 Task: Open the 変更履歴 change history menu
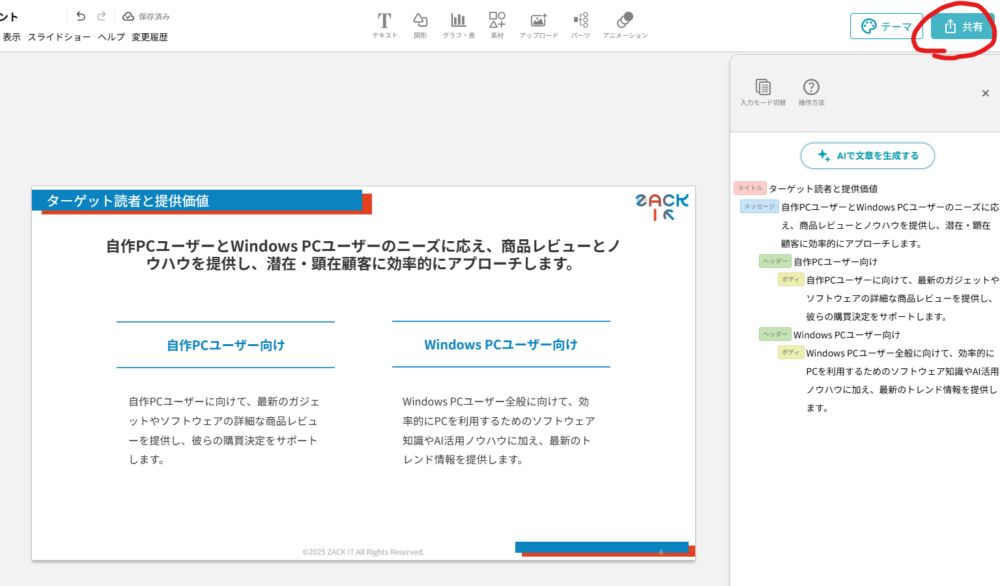click(x=150, y=37)
